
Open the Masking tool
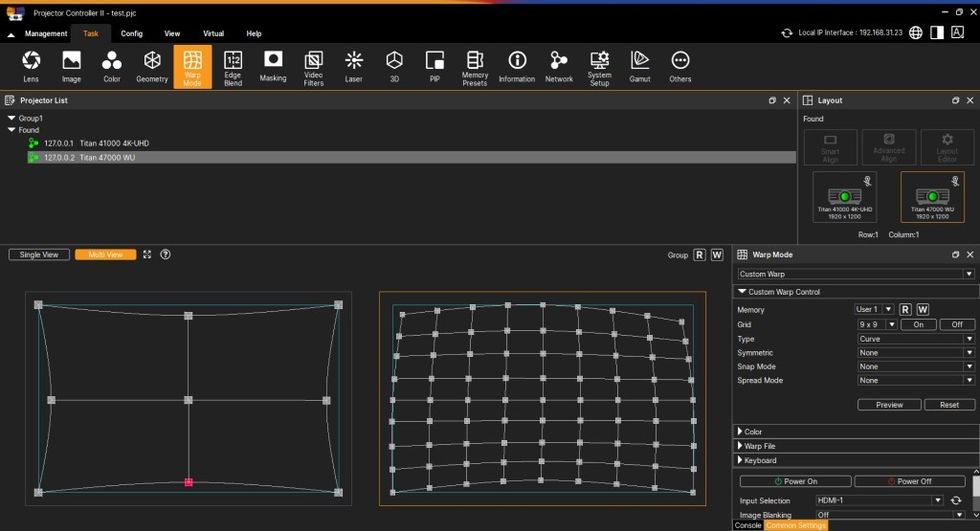[x=273, y=66]
